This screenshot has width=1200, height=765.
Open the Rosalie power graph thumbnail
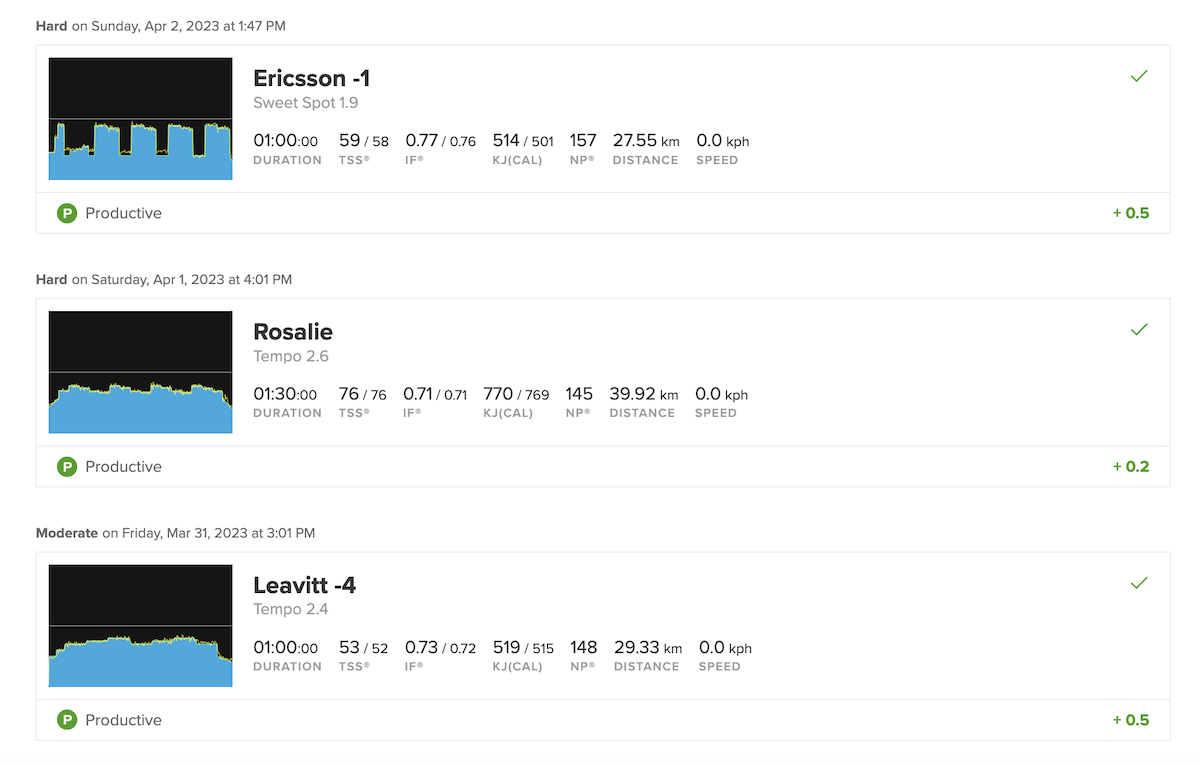[x=140, y=372]
